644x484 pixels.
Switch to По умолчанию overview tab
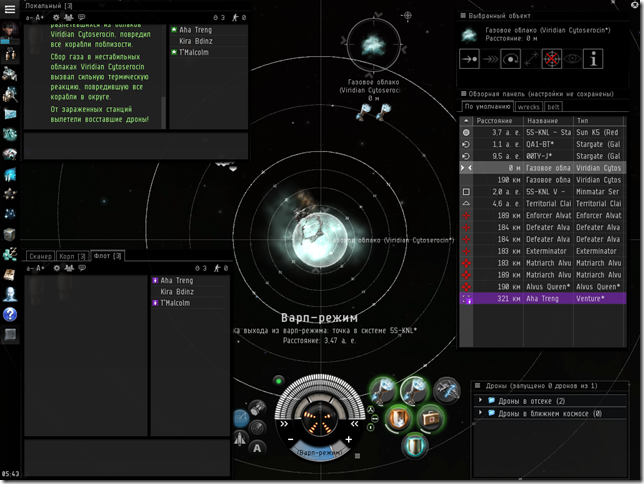(x=487, y=106)
